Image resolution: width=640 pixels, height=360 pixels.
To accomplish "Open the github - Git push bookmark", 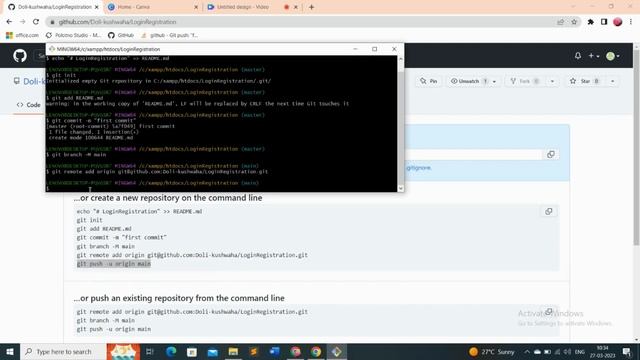I will point(169,36).
